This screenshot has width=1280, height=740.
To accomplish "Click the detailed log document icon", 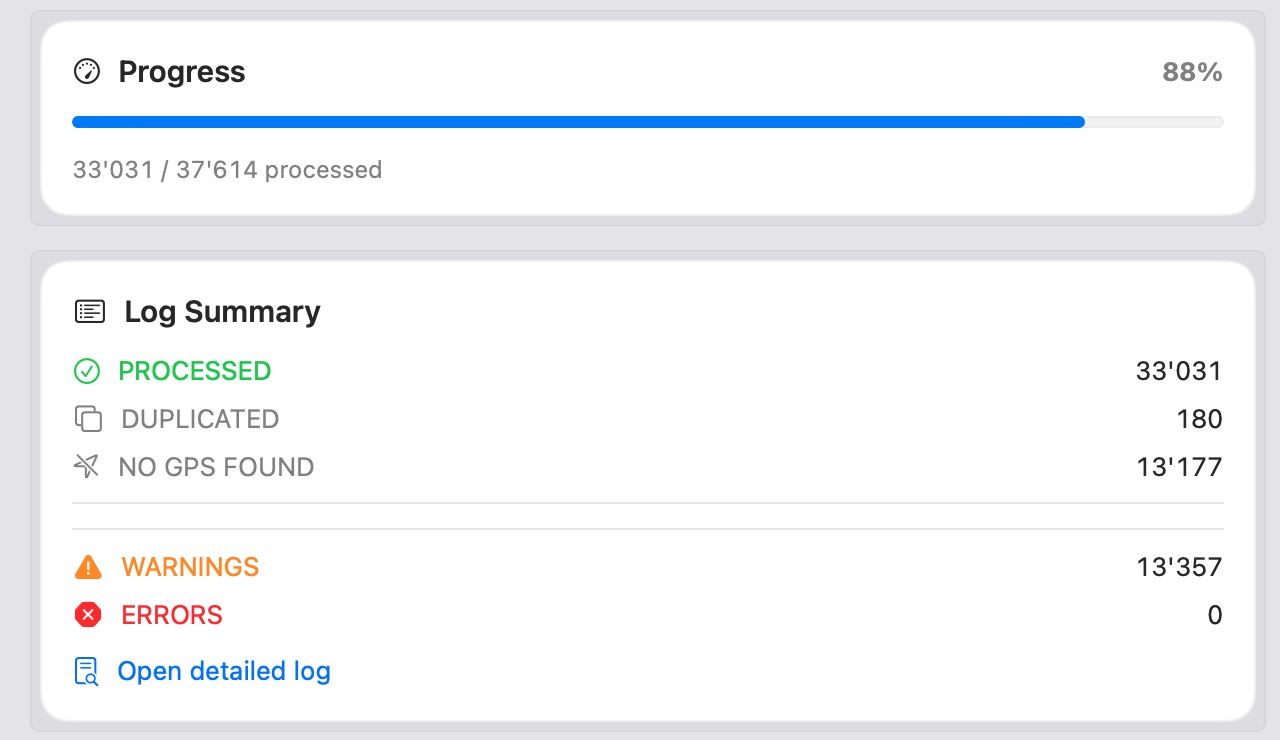I will [x=88, y=671].
